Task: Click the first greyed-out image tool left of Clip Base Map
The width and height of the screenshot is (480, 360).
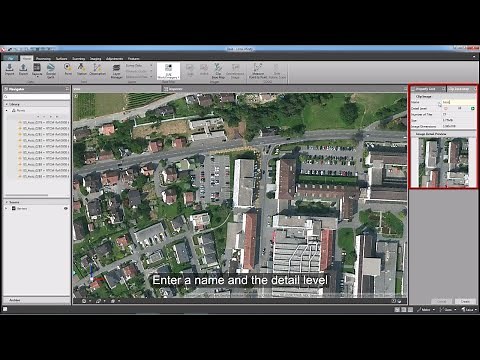Action: 190,70
